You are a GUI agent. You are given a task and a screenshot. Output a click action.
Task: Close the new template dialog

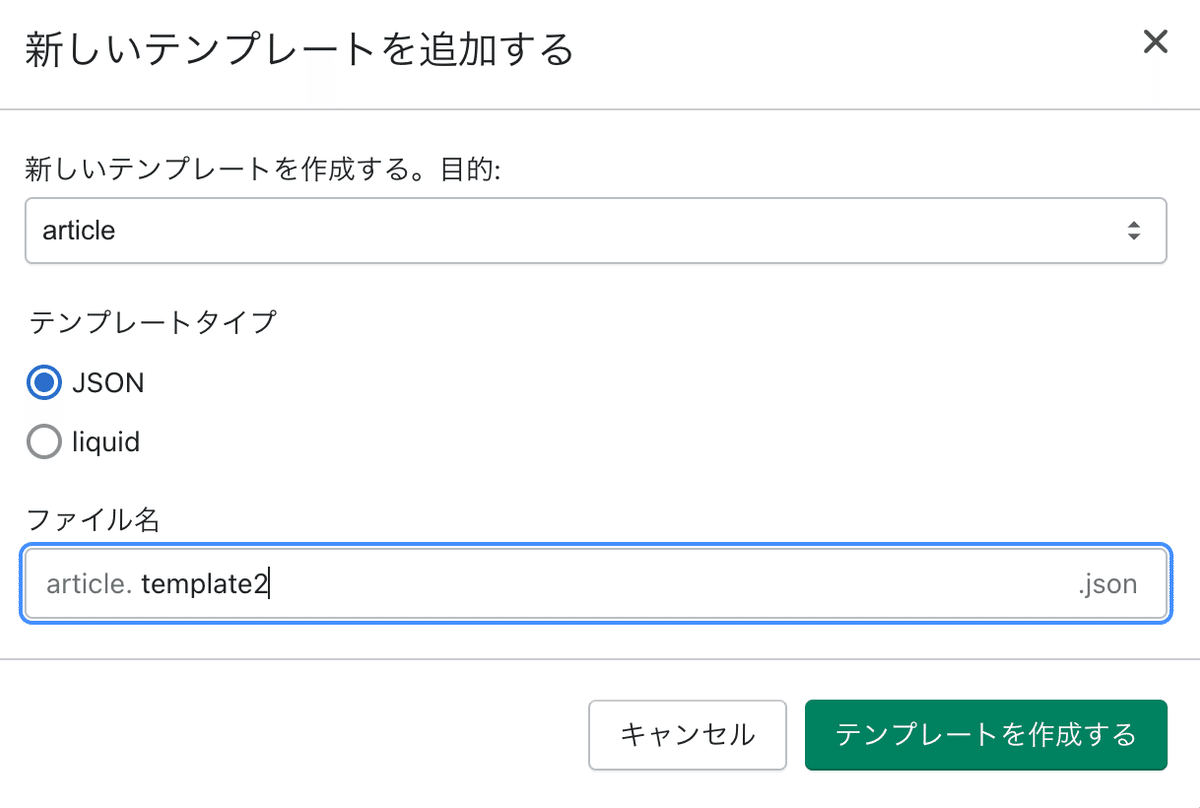click(1155, 42)
